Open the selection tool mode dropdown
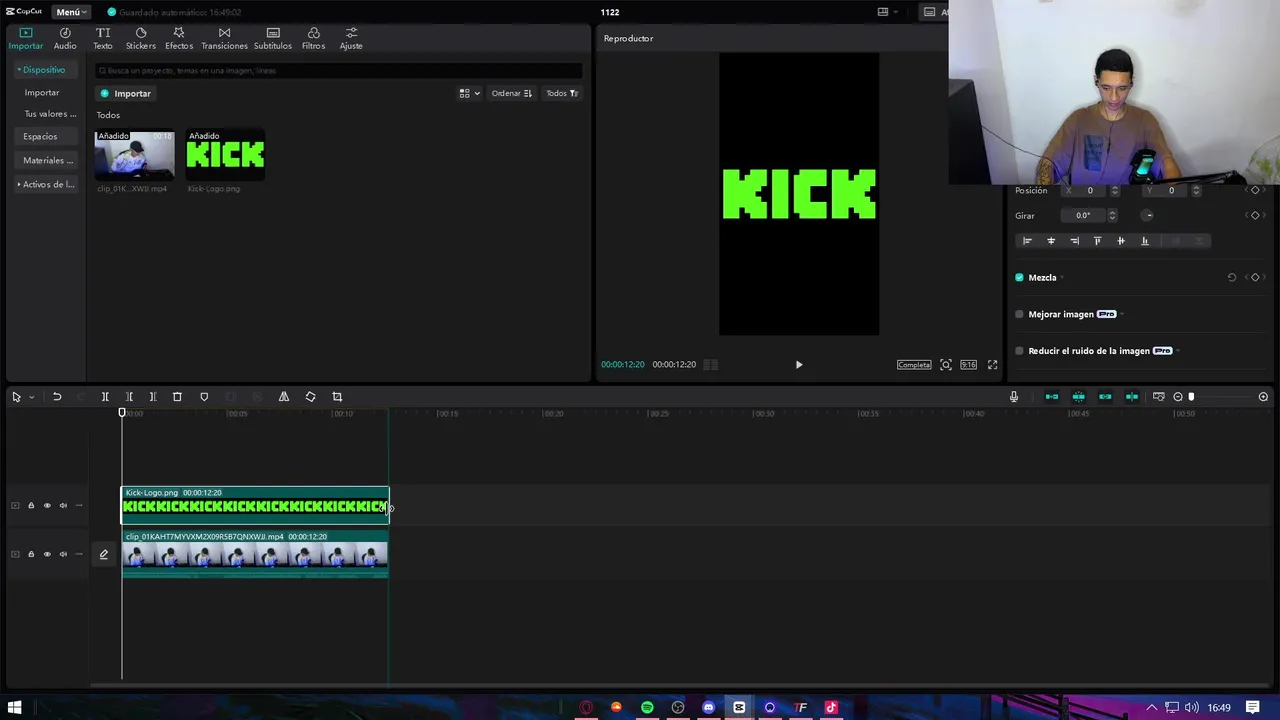 [x=31, y=397]
